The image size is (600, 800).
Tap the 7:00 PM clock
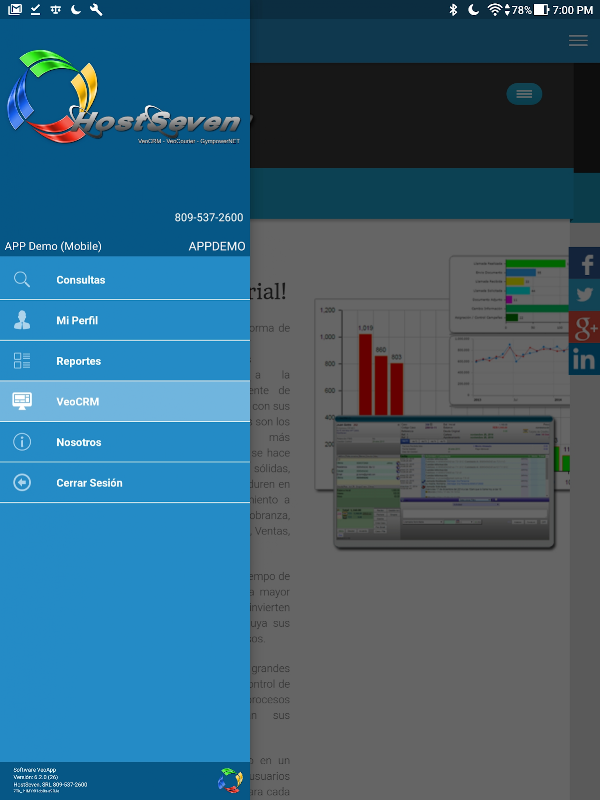point(573,10)
